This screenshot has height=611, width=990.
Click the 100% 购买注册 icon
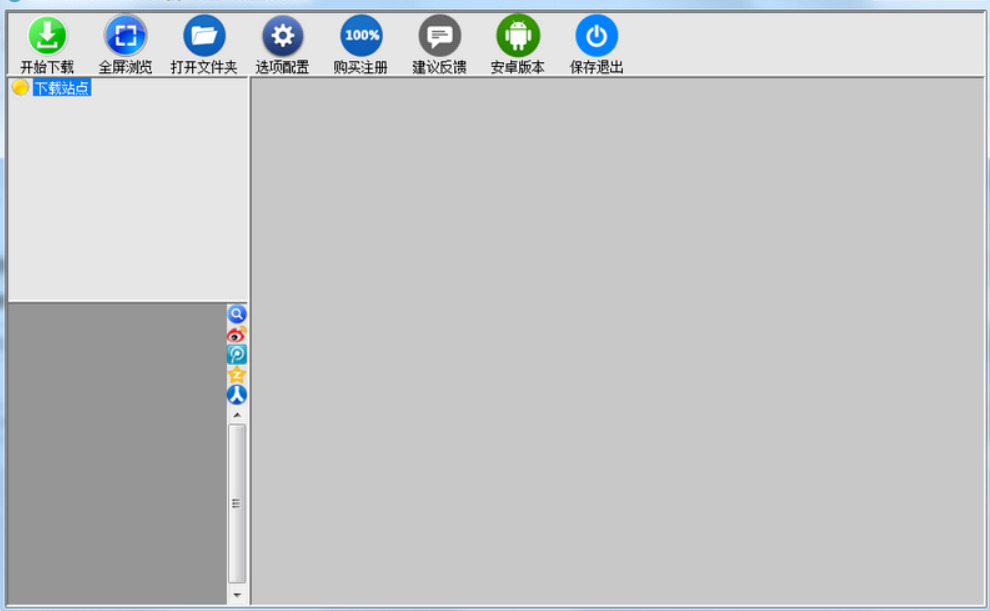361,35
